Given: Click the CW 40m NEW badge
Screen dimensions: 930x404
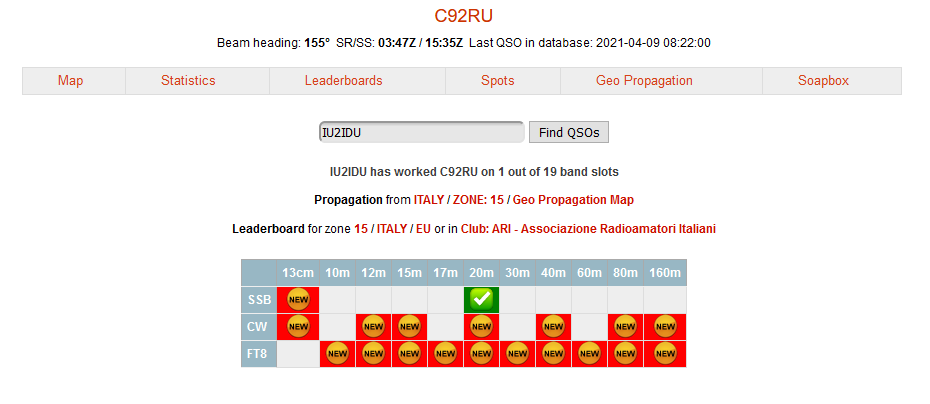Looking at the screenshot, I should [x=553, y=326].
